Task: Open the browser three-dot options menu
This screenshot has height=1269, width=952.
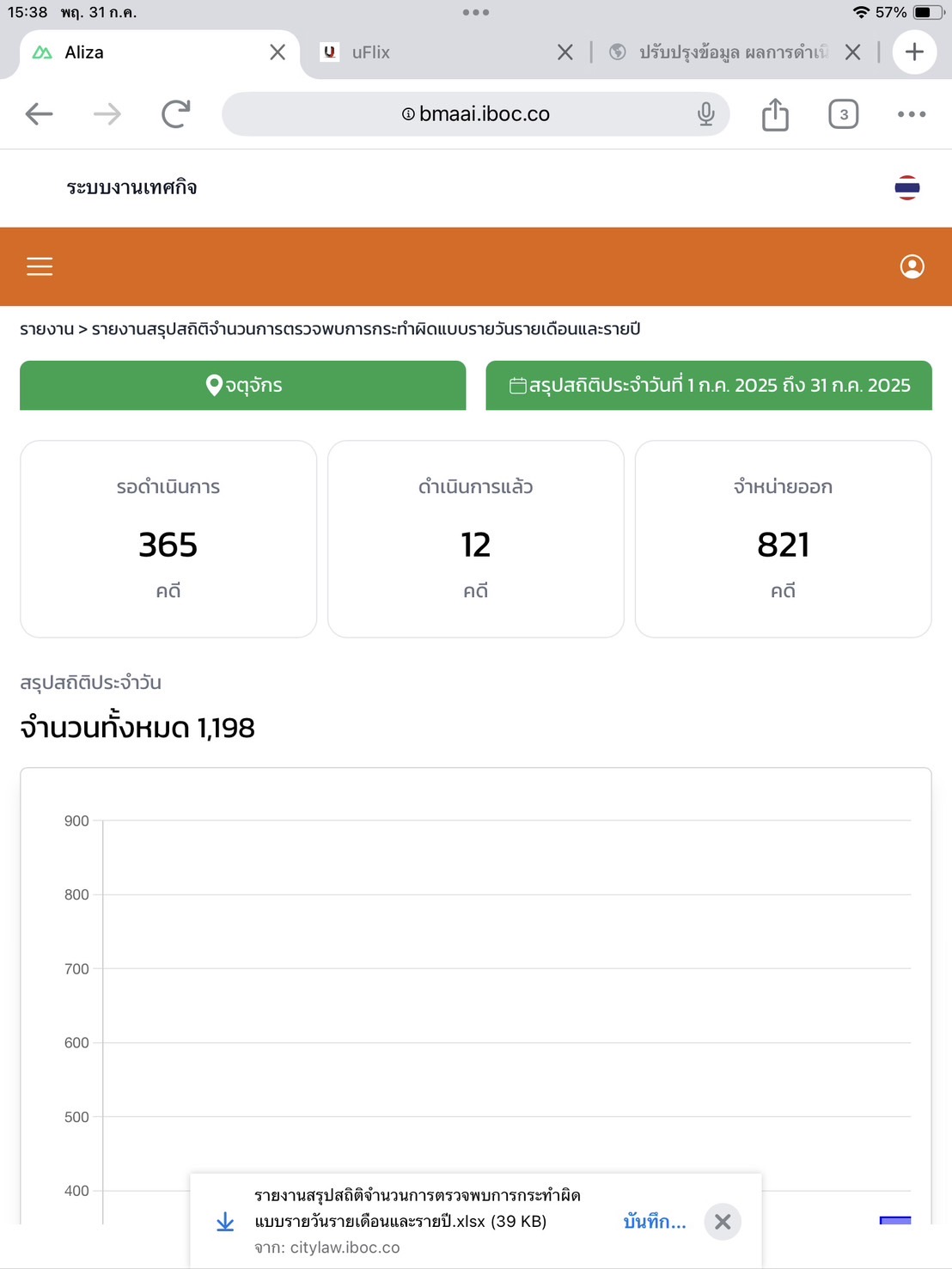Action: [x=912, y=114]
